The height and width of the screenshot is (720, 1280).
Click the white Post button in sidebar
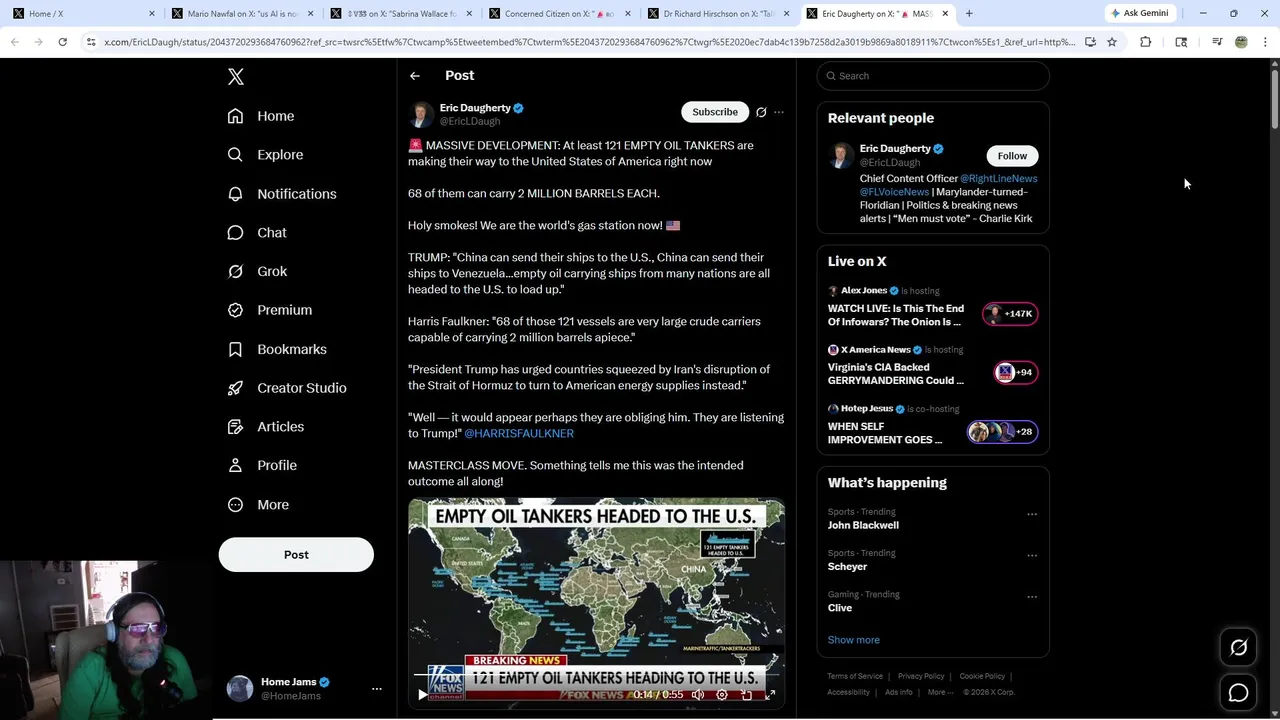tap(296, 555)
